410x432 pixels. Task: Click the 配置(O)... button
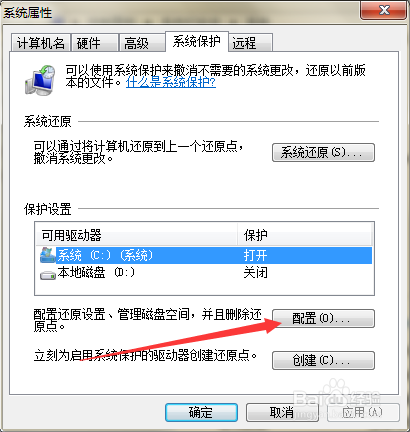click(x=323, y=318)
